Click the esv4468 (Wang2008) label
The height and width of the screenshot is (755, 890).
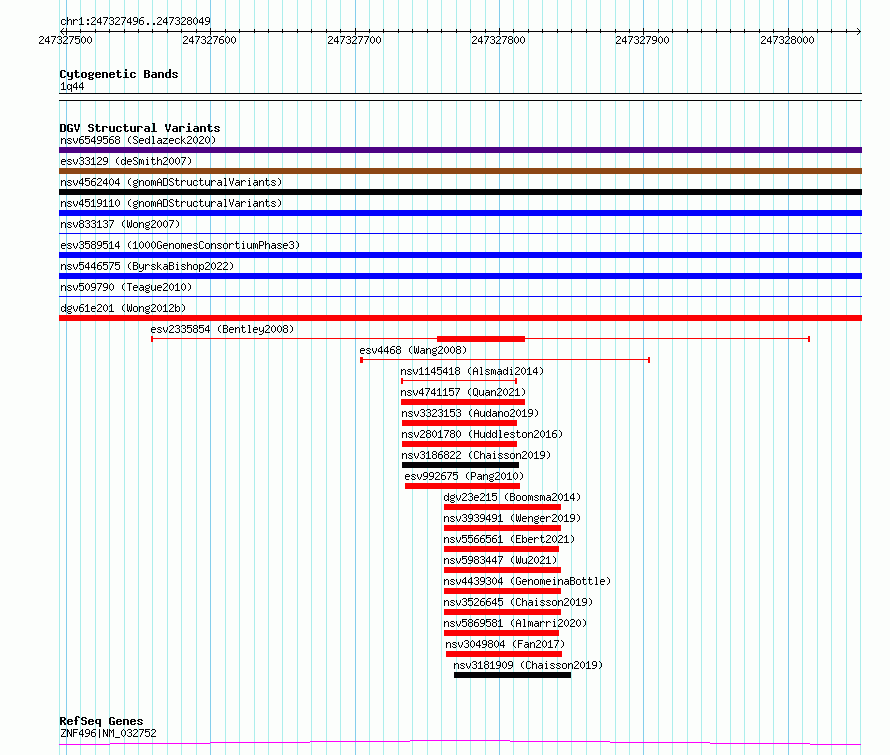tap(412, 350)
